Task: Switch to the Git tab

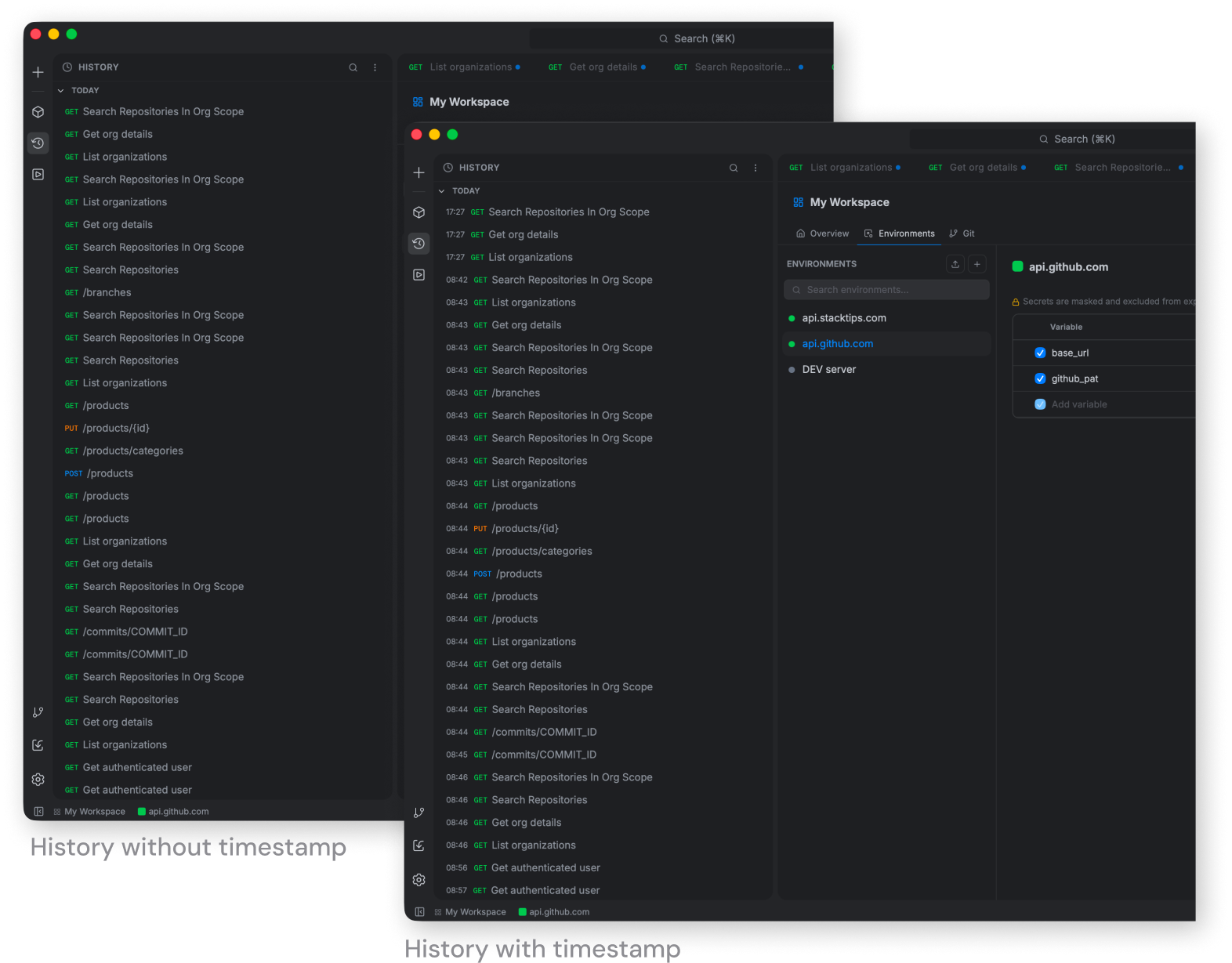Action: click(x=962, y=234)
